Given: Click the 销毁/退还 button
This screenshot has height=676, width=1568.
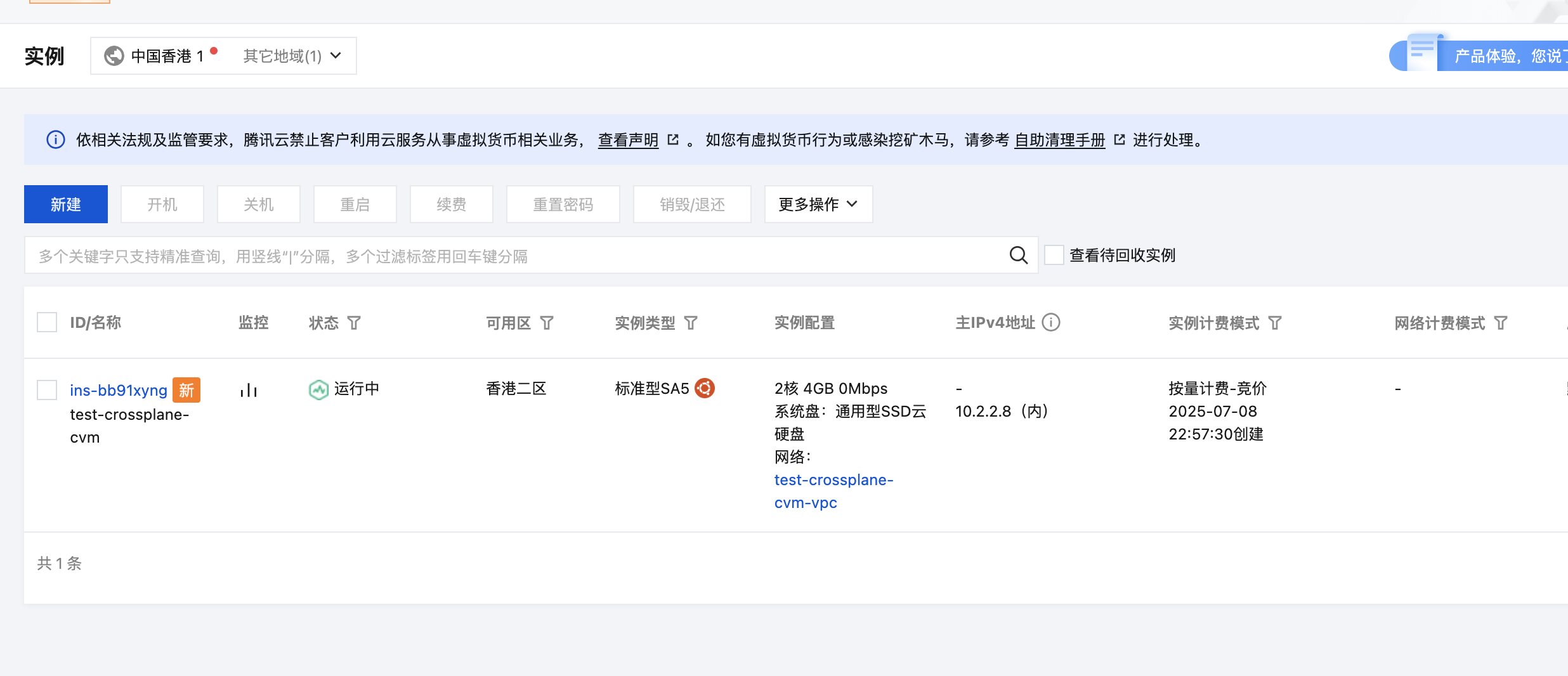Looking at the screenshot, I should [692, 204].
